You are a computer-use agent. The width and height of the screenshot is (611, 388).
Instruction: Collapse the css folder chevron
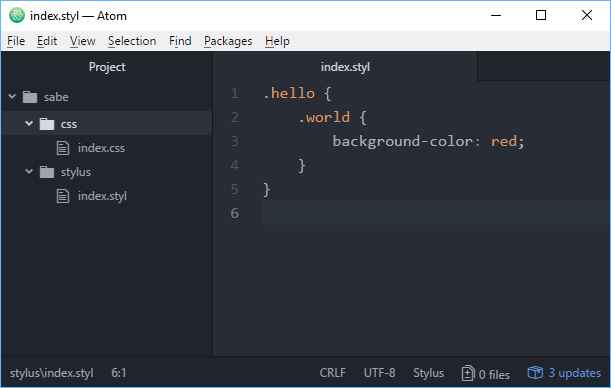point(29,123)
